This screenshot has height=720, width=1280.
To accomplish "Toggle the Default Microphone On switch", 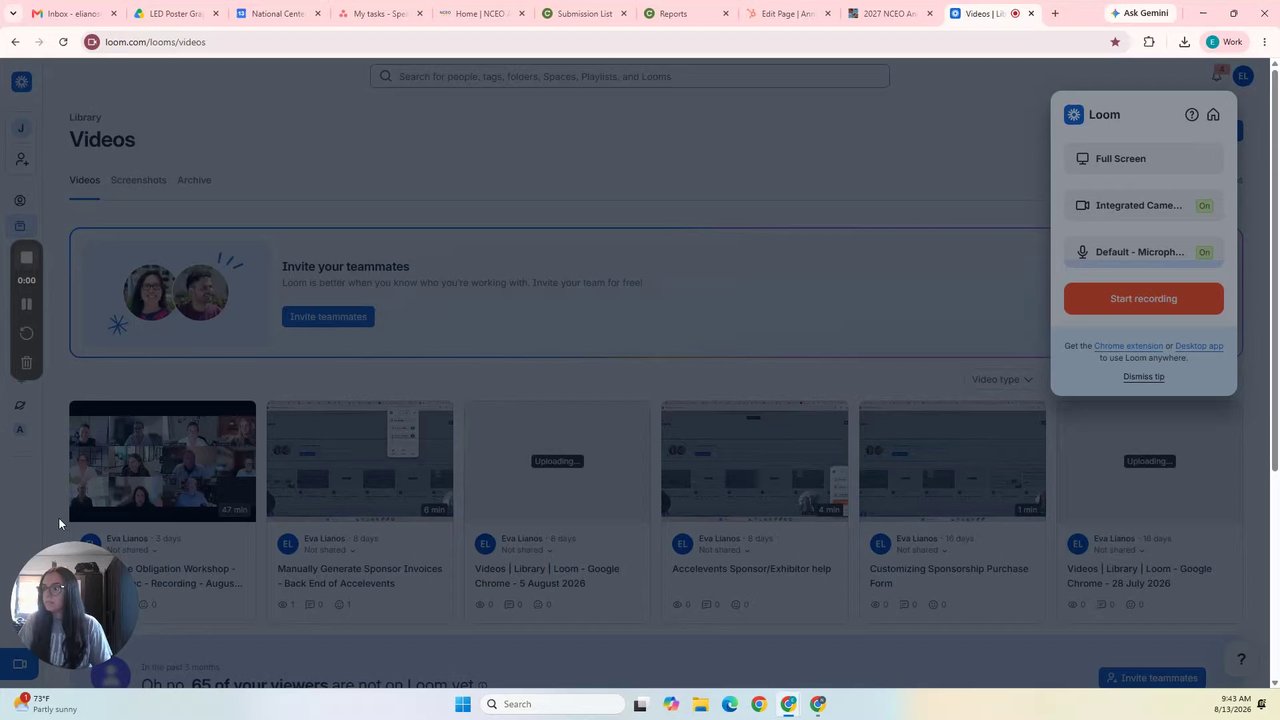I will point(1204,253).
